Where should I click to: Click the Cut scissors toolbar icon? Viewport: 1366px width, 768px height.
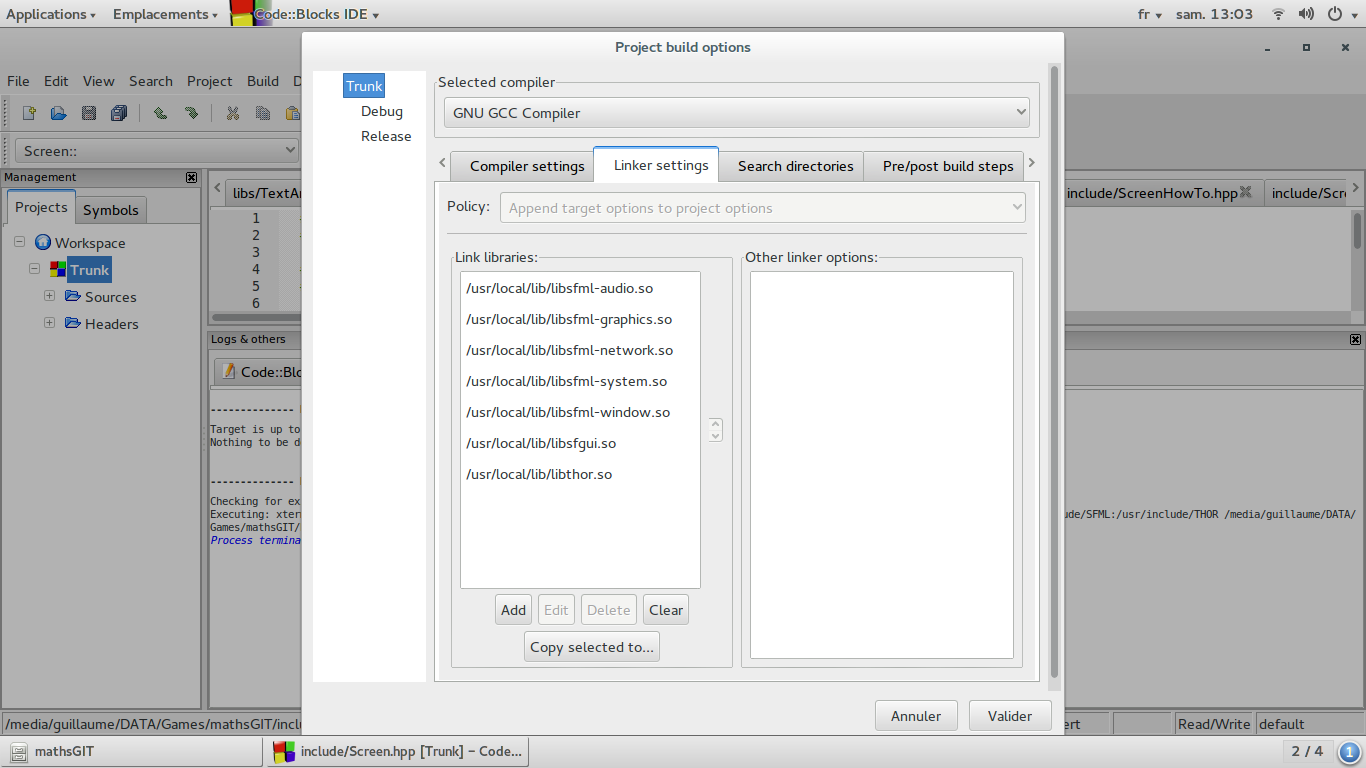(233, 113)
